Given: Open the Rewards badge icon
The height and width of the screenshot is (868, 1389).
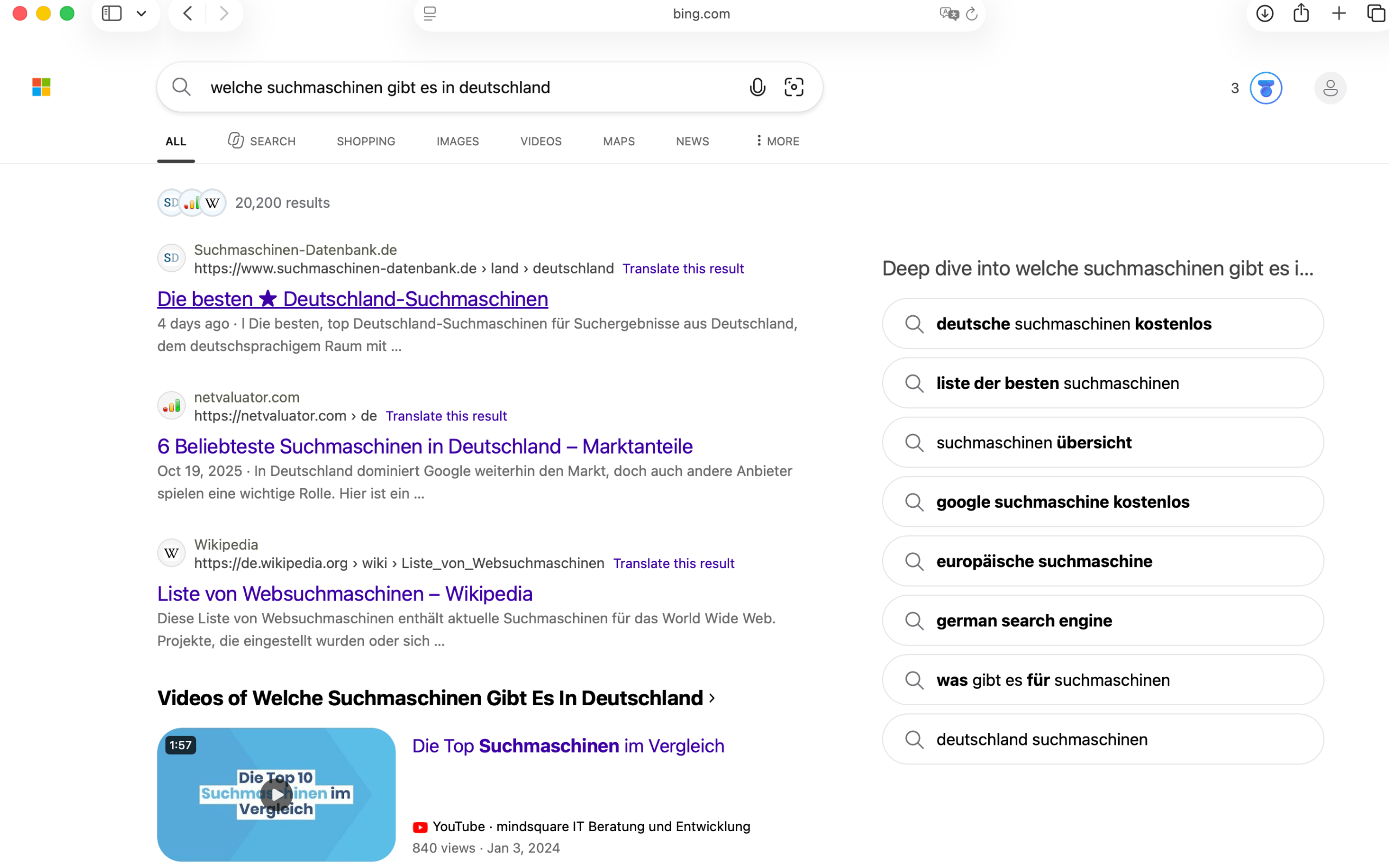Looking at the screenshot, I should pos(1266,88).
